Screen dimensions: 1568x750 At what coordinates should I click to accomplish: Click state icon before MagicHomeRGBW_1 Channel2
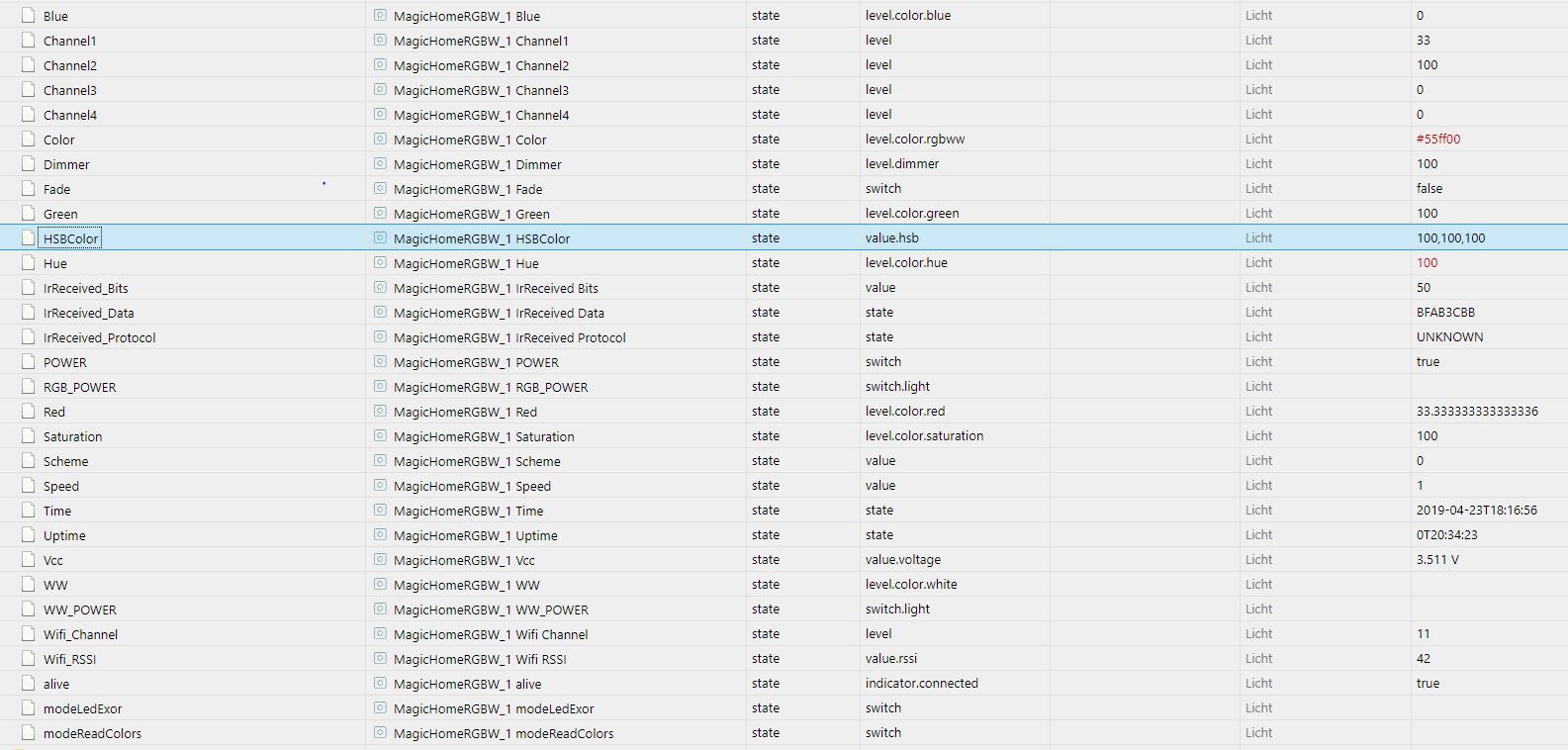pos(380,64)
